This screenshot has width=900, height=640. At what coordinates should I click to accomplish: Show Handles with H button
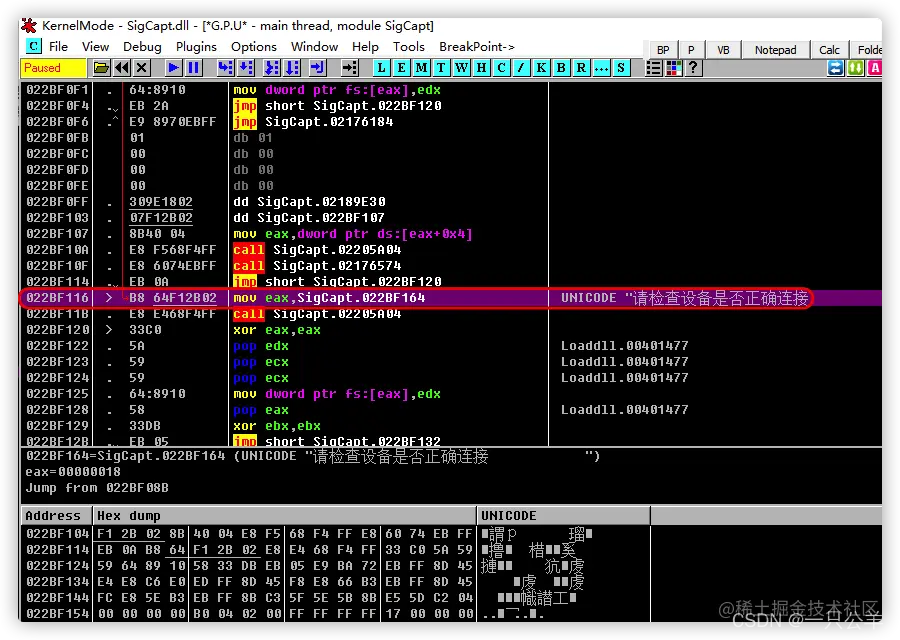pos(482,68)
